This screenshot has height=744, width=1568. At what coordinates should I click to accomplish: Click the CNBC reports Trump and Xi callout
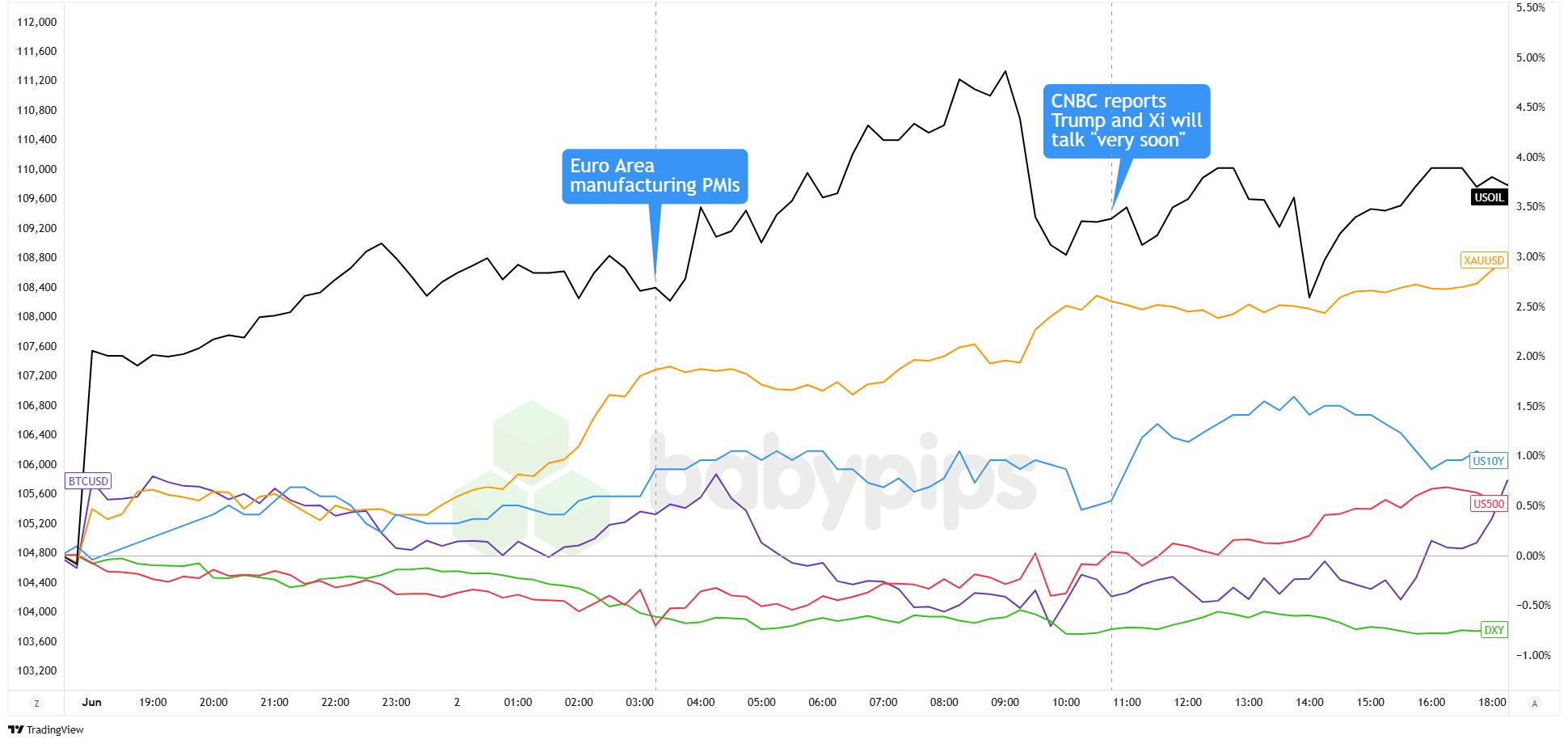1127,120
